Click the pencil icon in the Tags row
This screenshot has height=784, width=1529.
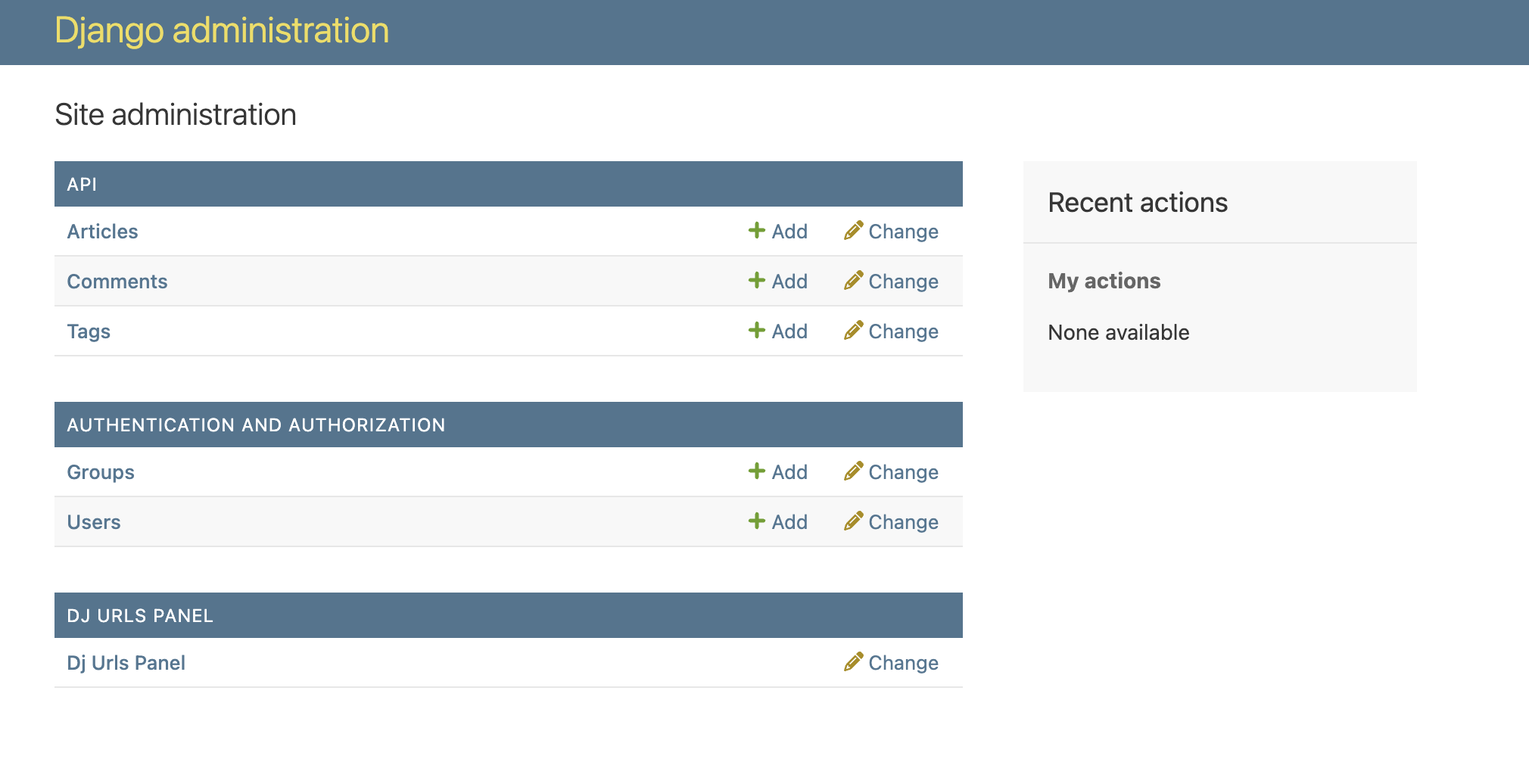coord(854,330)
